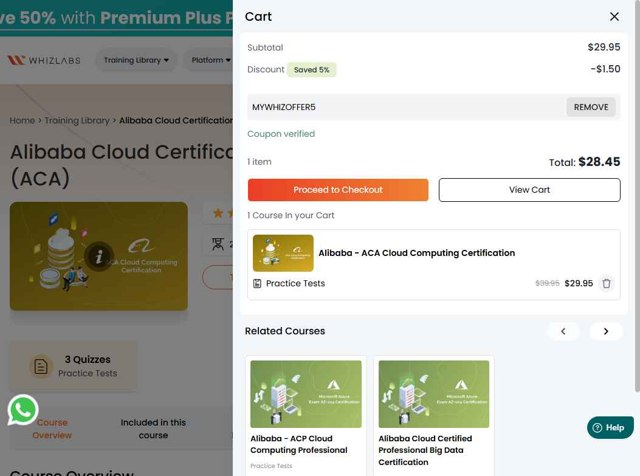Click the 1 Course in your Cart label
The width and height of the screenshot is (640, 476).
[291, 215]
